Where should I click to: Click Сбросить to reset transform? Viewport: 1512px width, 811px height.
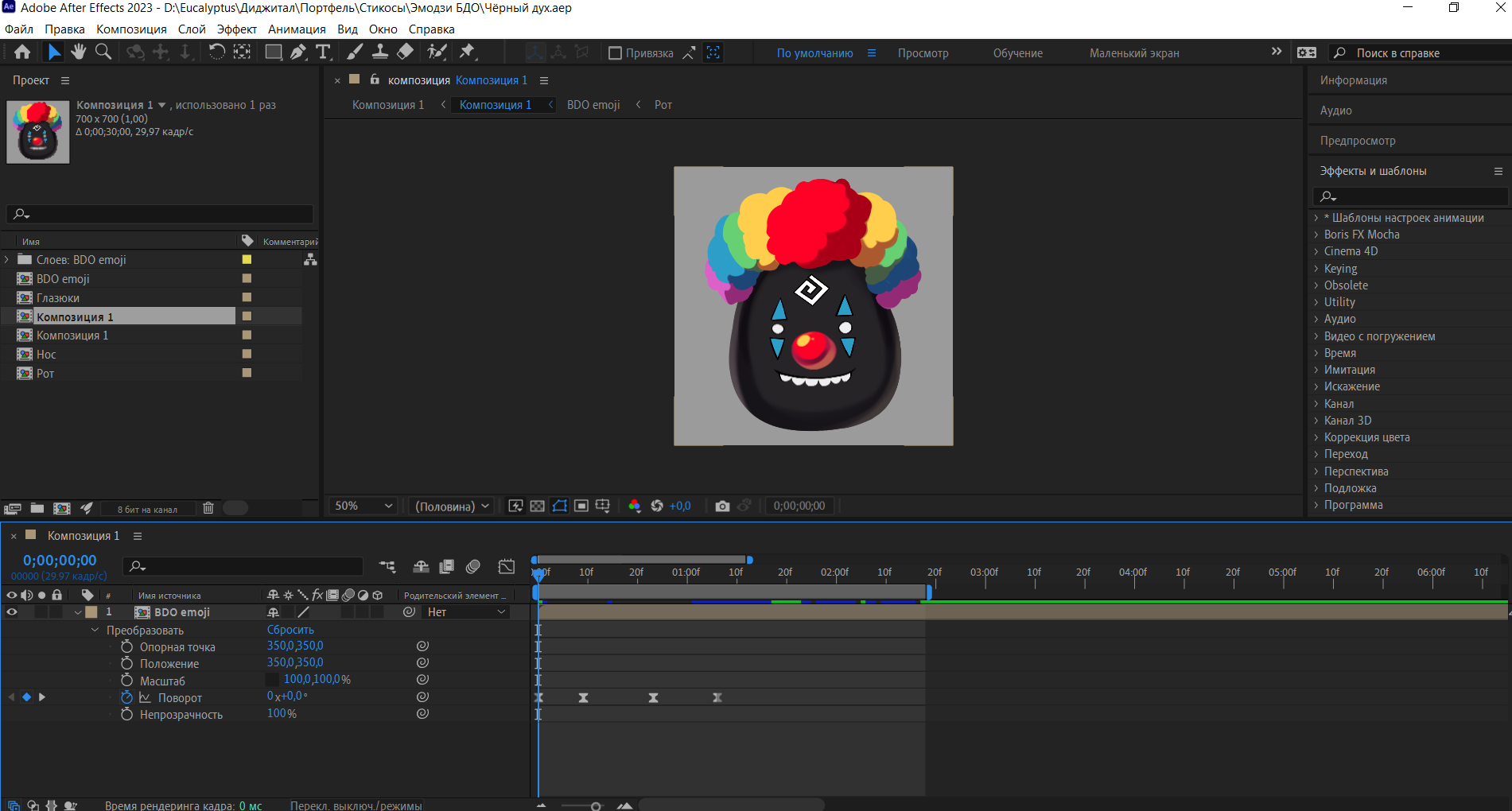(x=290, y=630)
